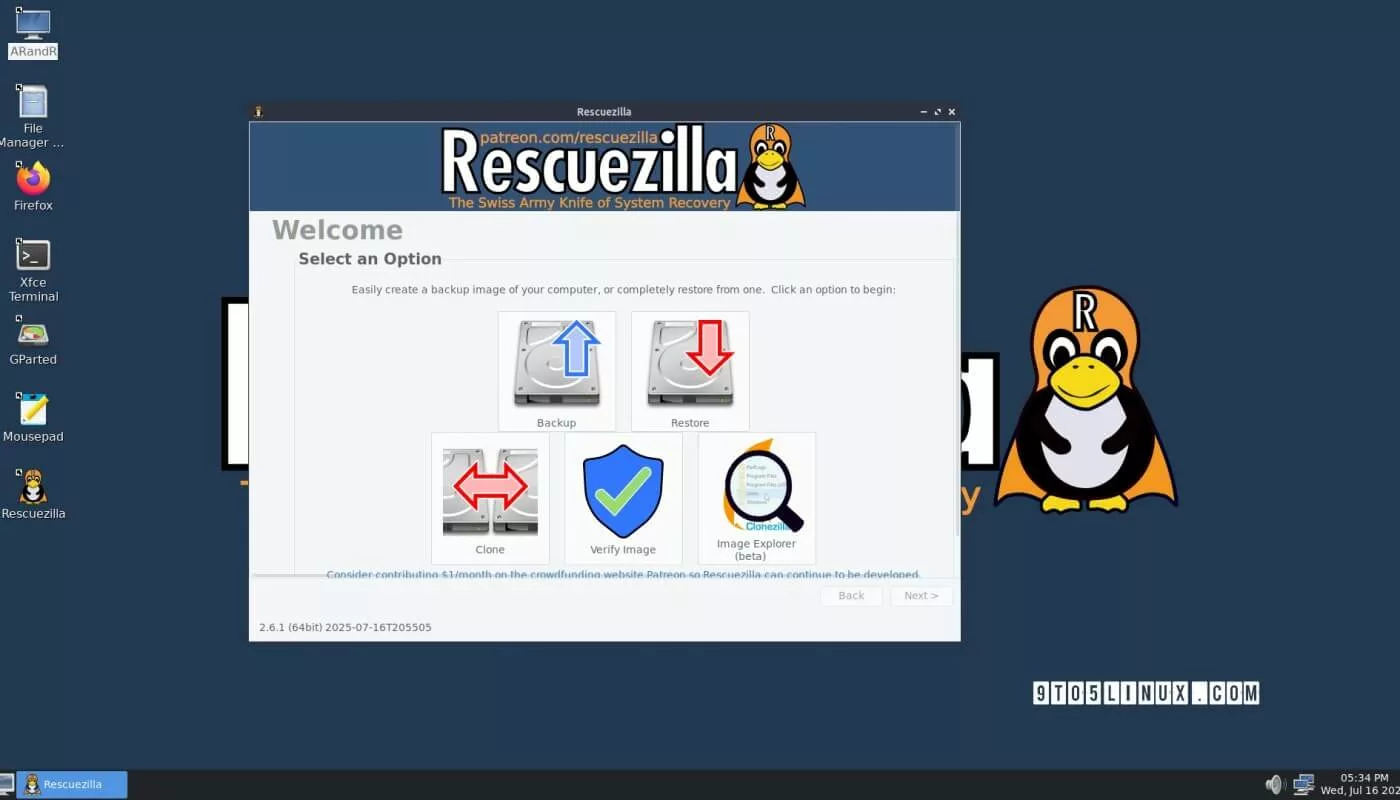Choose the Backup option
Screen dimensions: 1400x800
tap(557, 371)
